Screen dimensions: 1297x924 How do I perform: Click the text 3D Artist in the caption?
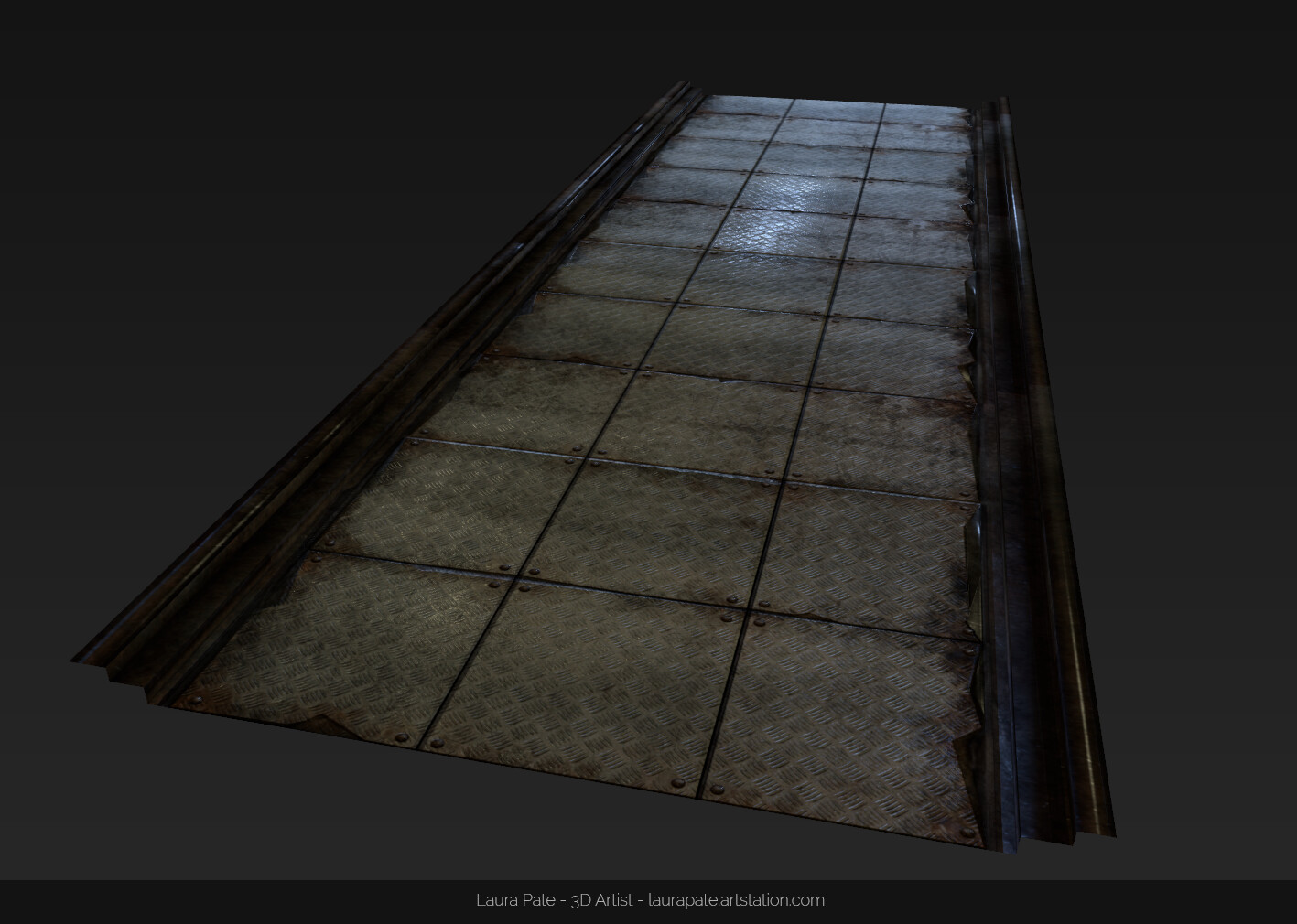604,899
